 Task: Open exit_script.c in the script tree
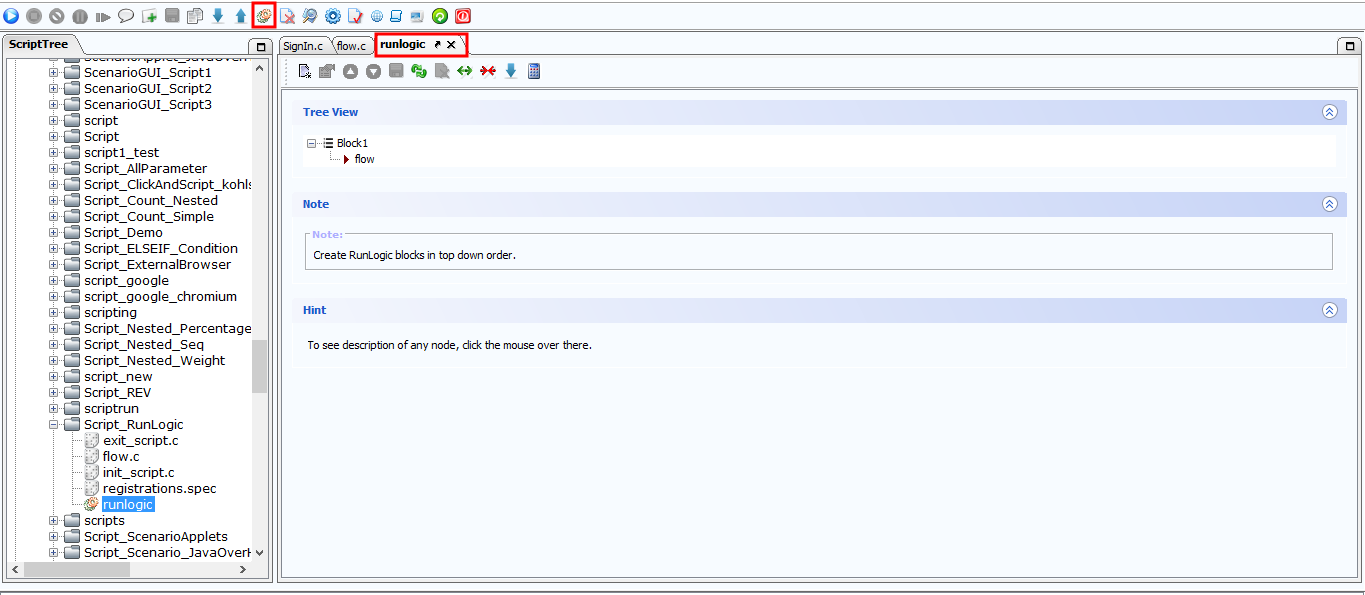(x=141, y=441)
